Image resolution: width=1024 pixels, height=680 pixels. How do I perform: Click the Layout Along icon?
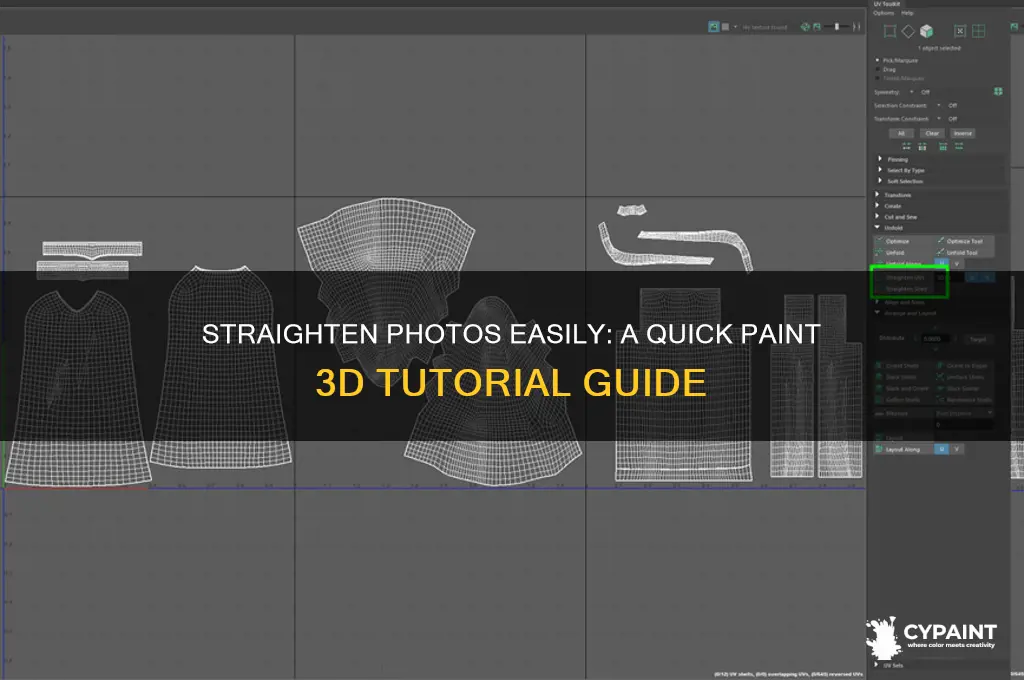click(879, 449)
